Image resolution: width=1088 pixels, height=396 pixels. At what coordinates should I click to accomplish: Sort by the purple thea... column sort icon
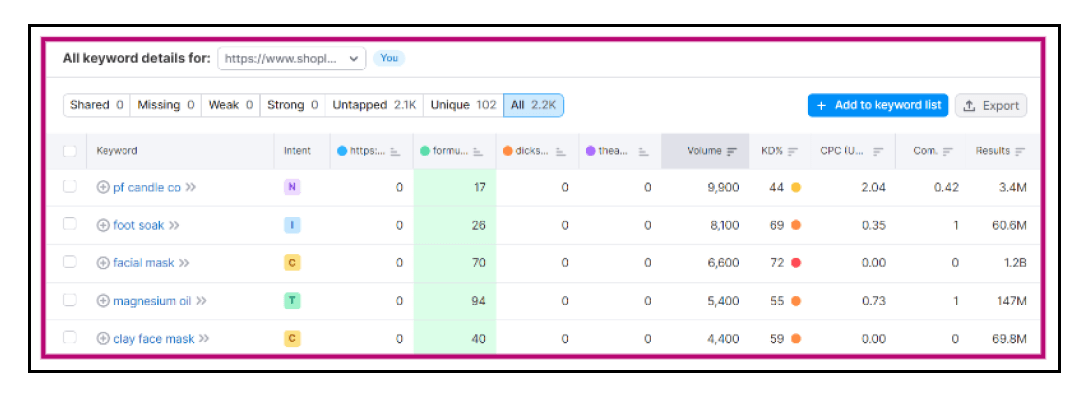(x=644, y=151)
